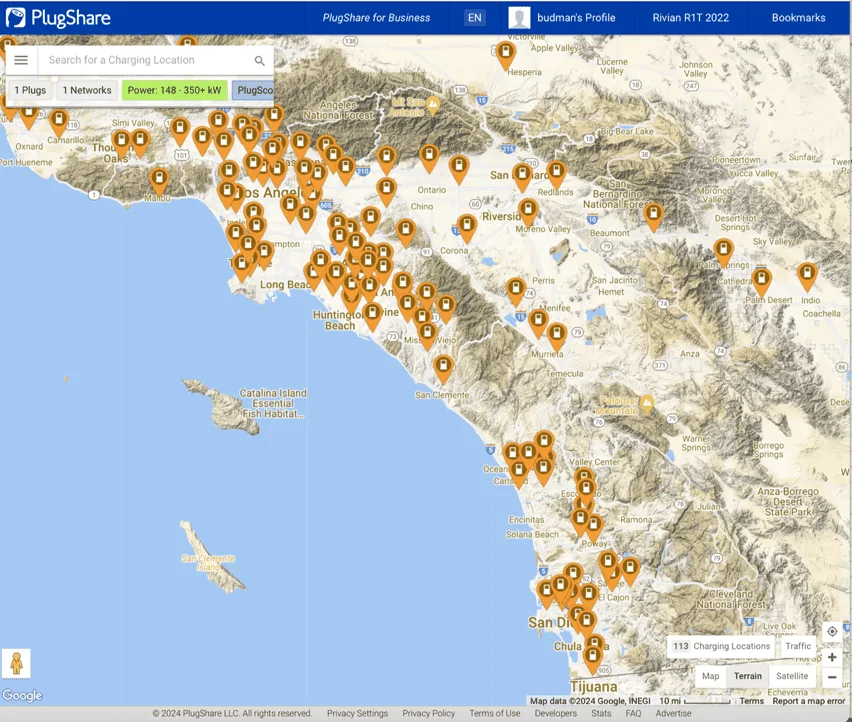Switch to the Satellite view
The height and width of the screenshot is (722, 852).
[792, 676]
